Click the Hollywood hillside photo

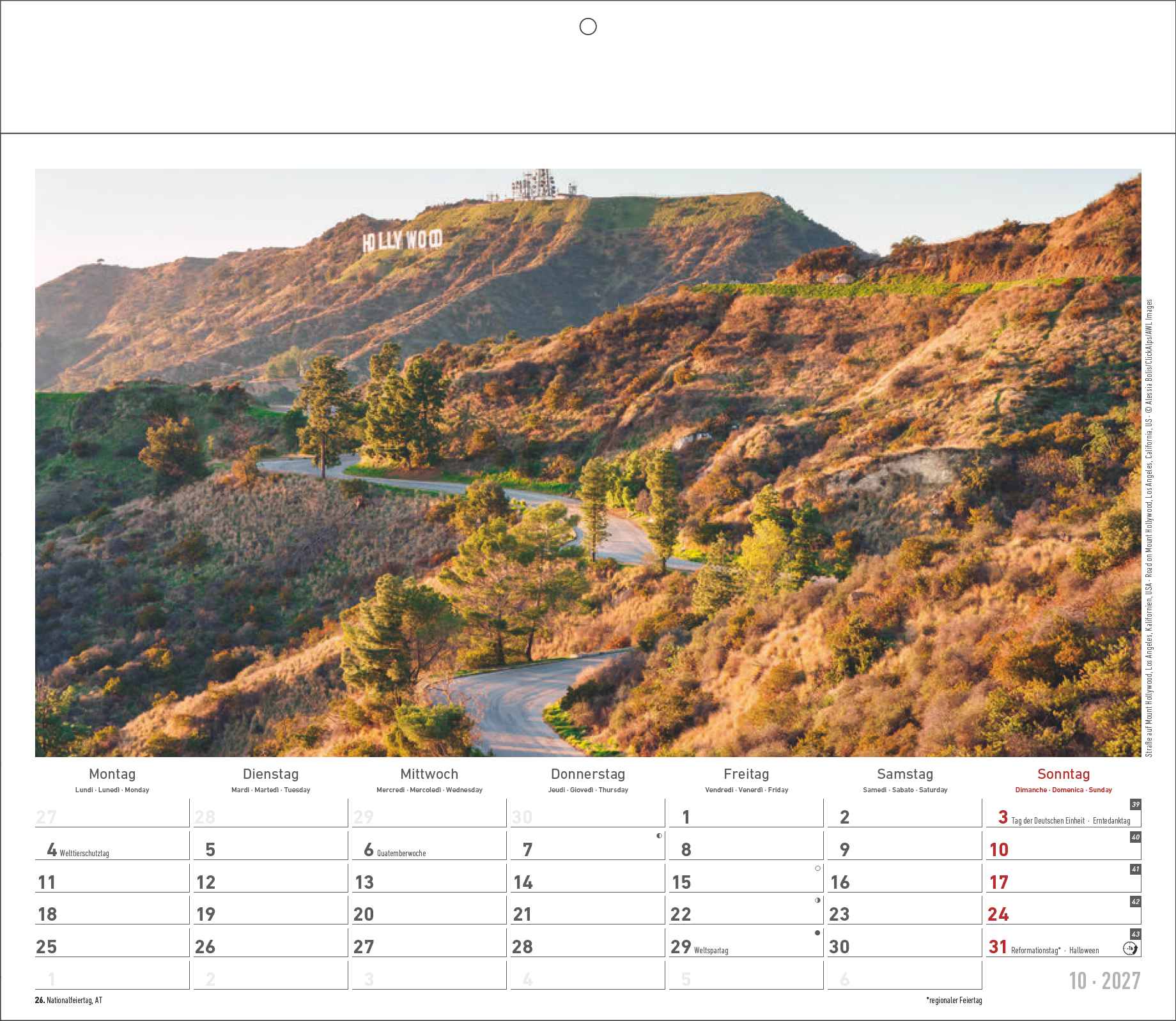tap(588, 463)
